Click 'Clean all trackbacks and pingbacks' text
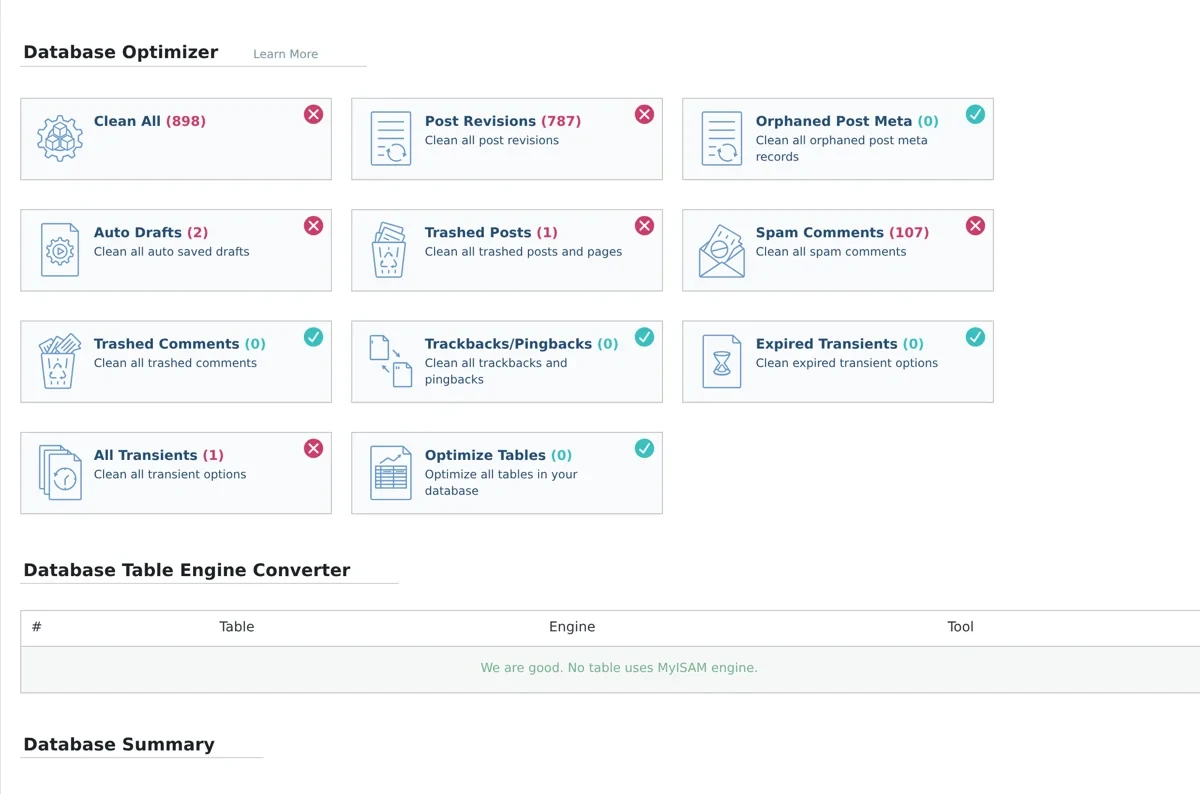Screen dimensions: 1200x794 click(496, 371)
